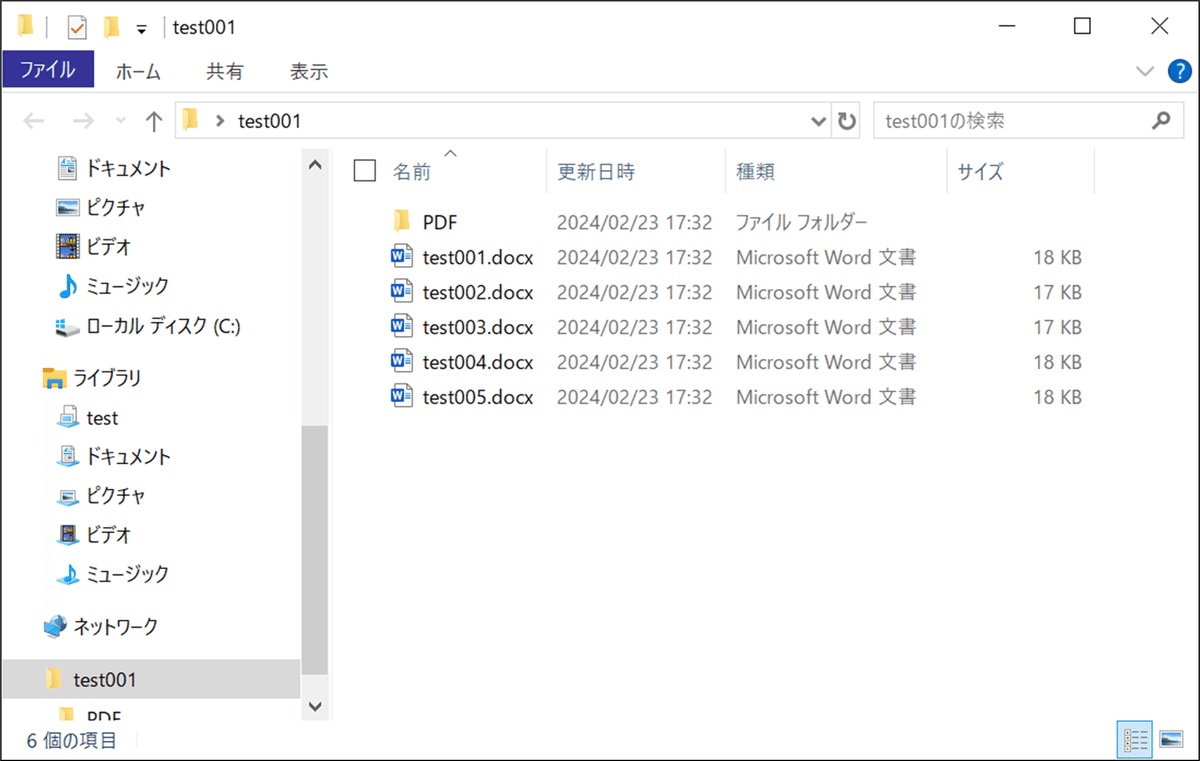Switch to the 共有 ribbon tab
Viewport: 1200px width, 761px height.
coord(224,71)
